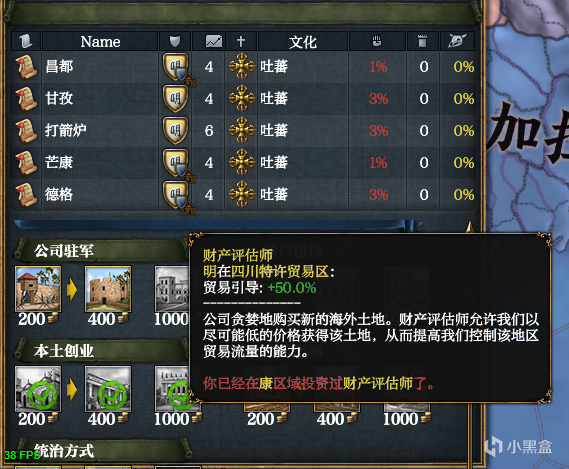Sort by religion cross column header

click(x=241, y=41)
